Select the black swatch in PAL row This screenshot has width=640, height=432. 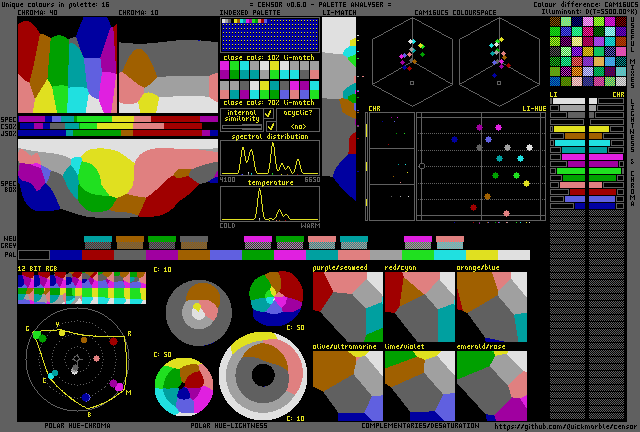point(34,255)
